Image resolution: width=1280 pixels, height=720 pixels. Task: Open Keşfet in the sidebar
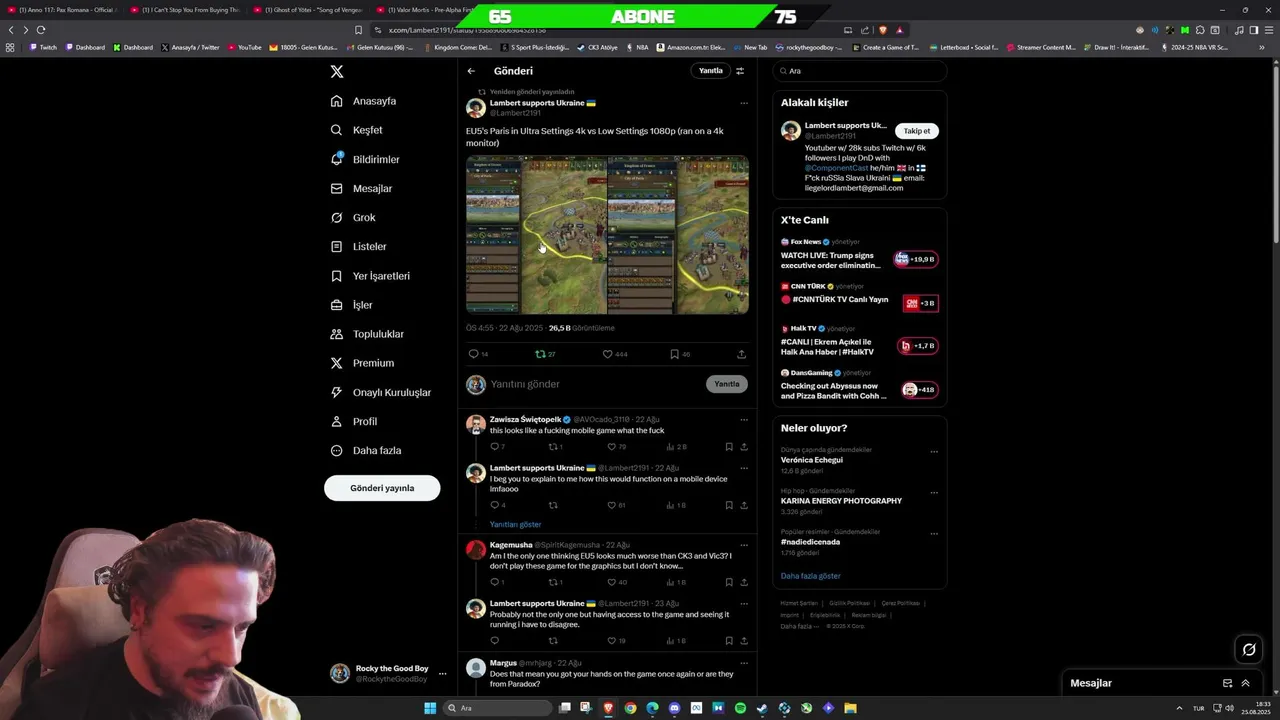357,130
